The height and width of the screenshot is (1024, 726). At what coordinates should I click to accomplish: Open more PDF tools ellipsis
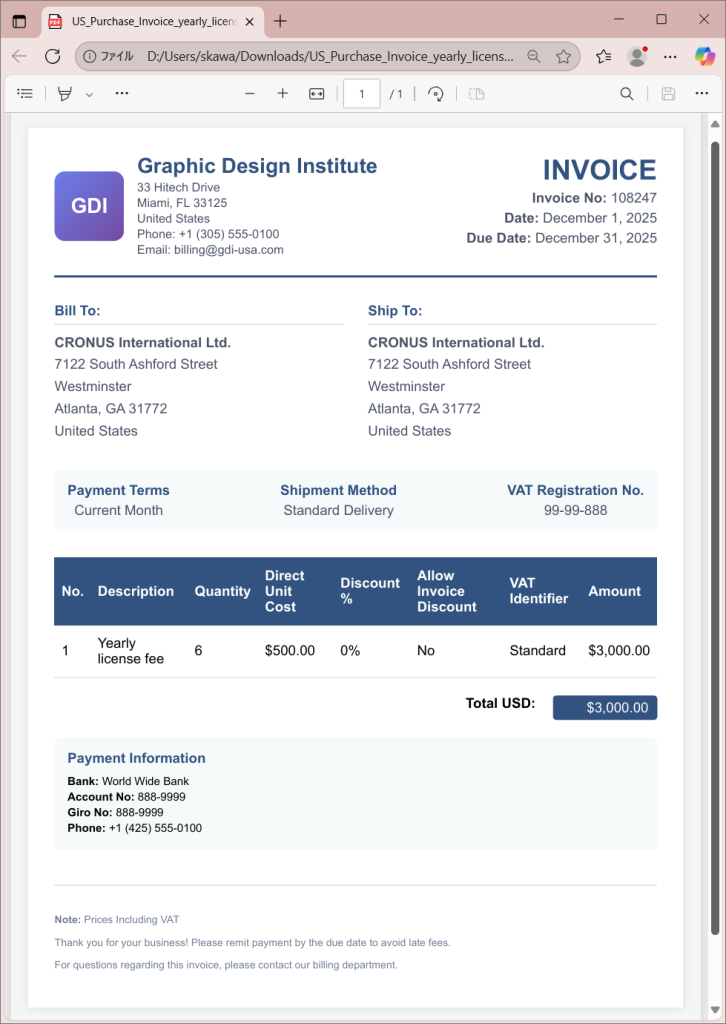point(121,93)
